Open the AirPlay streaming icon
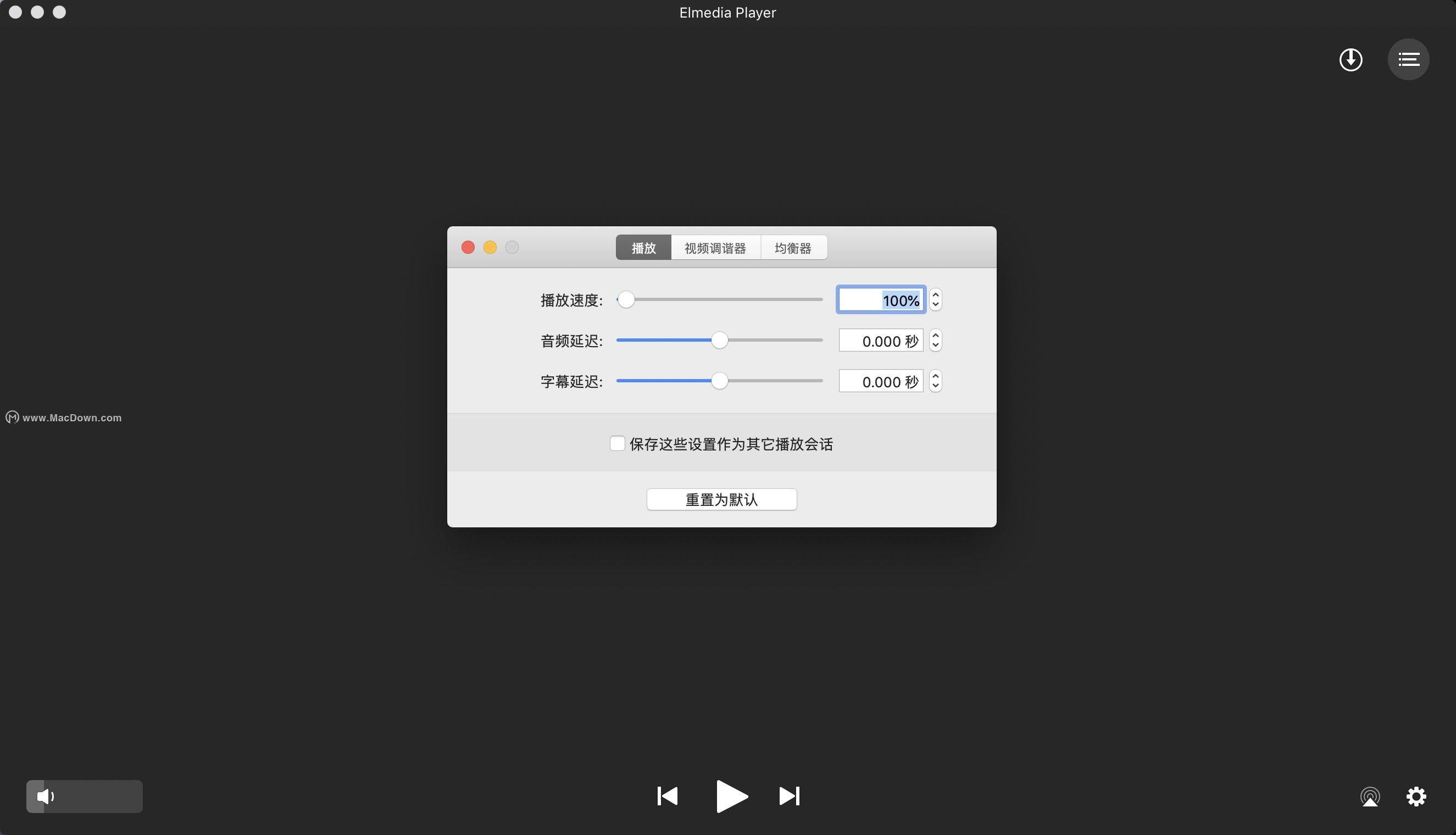This screenshot has height=835, width=1456. (1370, 797)
